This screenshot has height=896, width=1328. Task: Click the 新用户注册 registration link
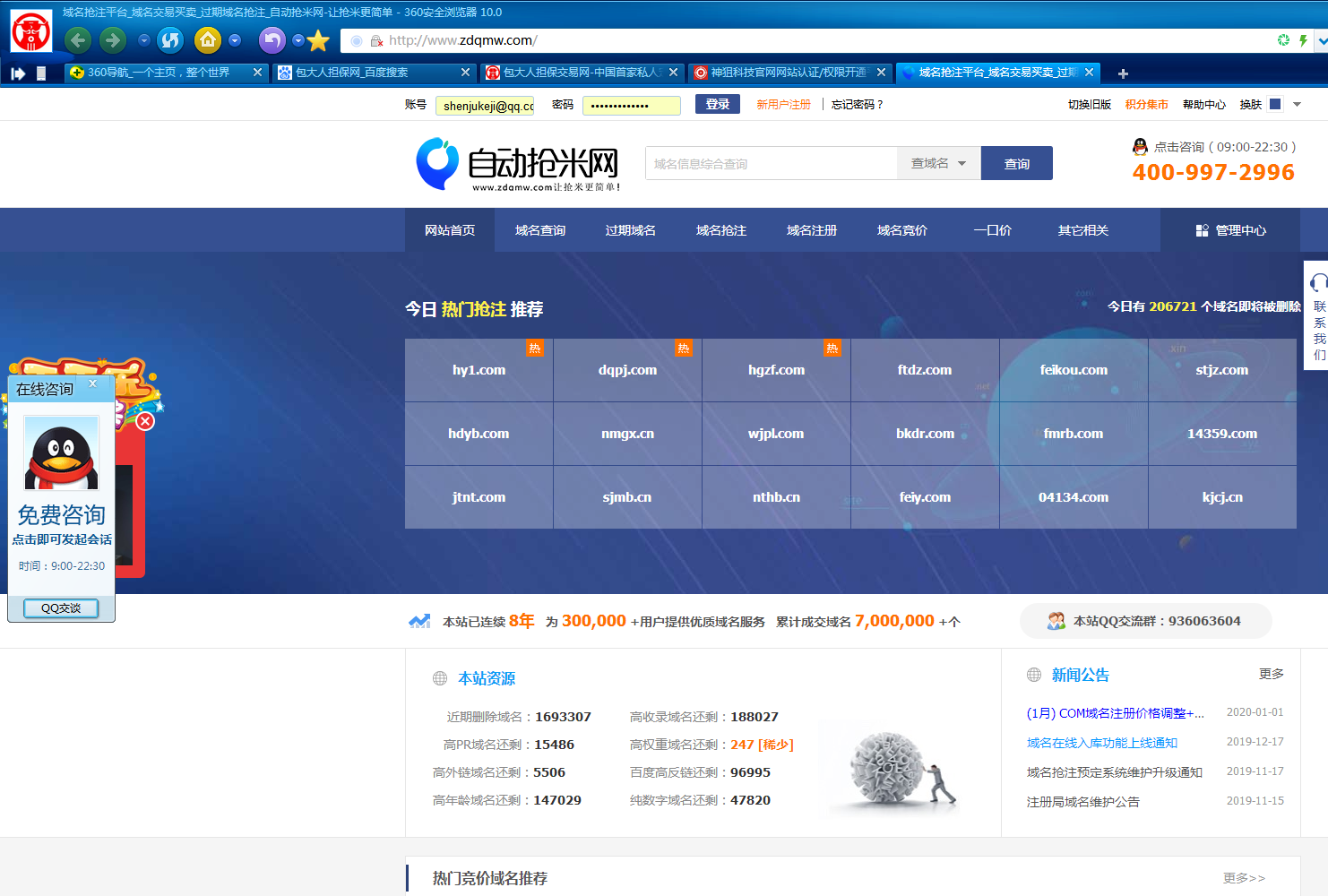pos(783,105)
